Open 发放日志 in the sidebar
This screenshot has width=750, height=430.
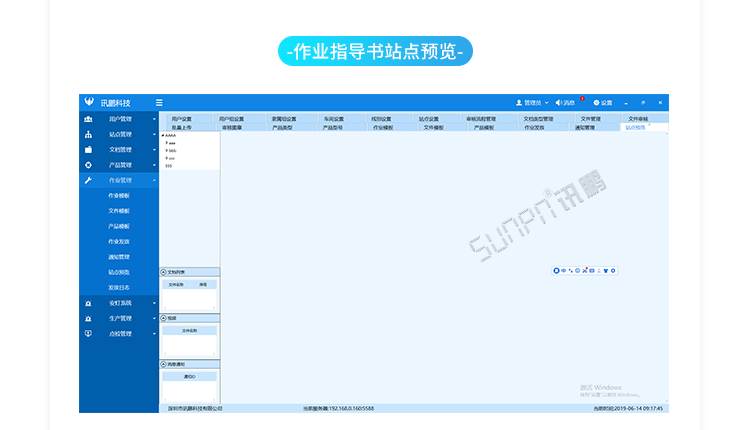119,287
